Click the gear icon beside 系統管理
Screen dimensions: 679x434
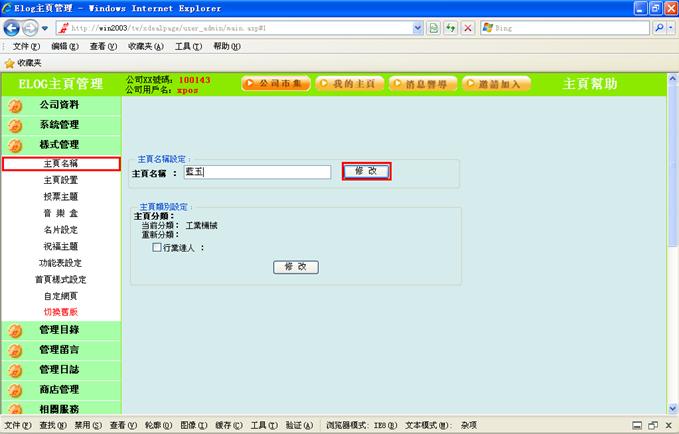click(x=15, y=126)
